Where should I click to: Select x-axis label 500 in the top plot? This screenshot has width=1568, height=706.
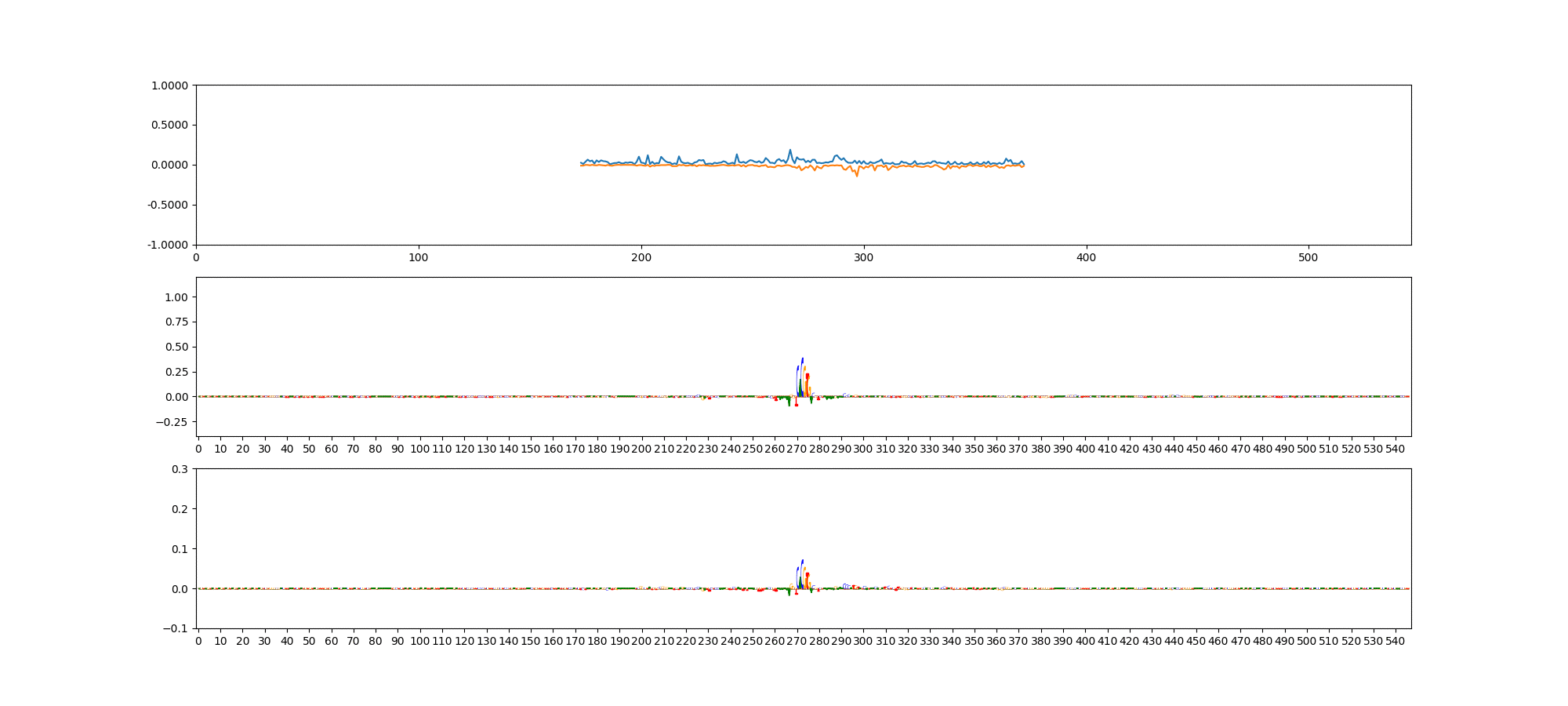point(1308,257)
